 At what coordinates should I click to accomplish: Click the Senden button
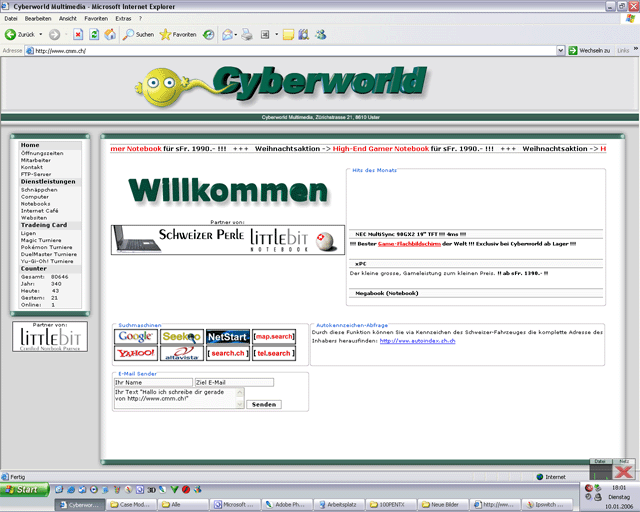[264, 404]
